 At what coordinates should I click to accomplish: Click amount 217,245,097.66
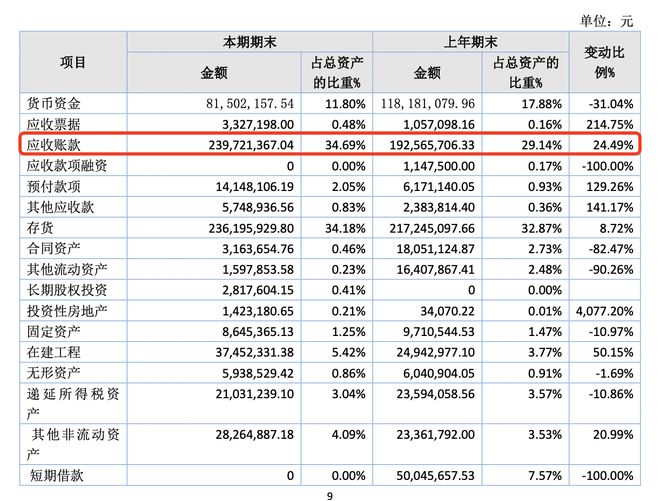point(432,229)
